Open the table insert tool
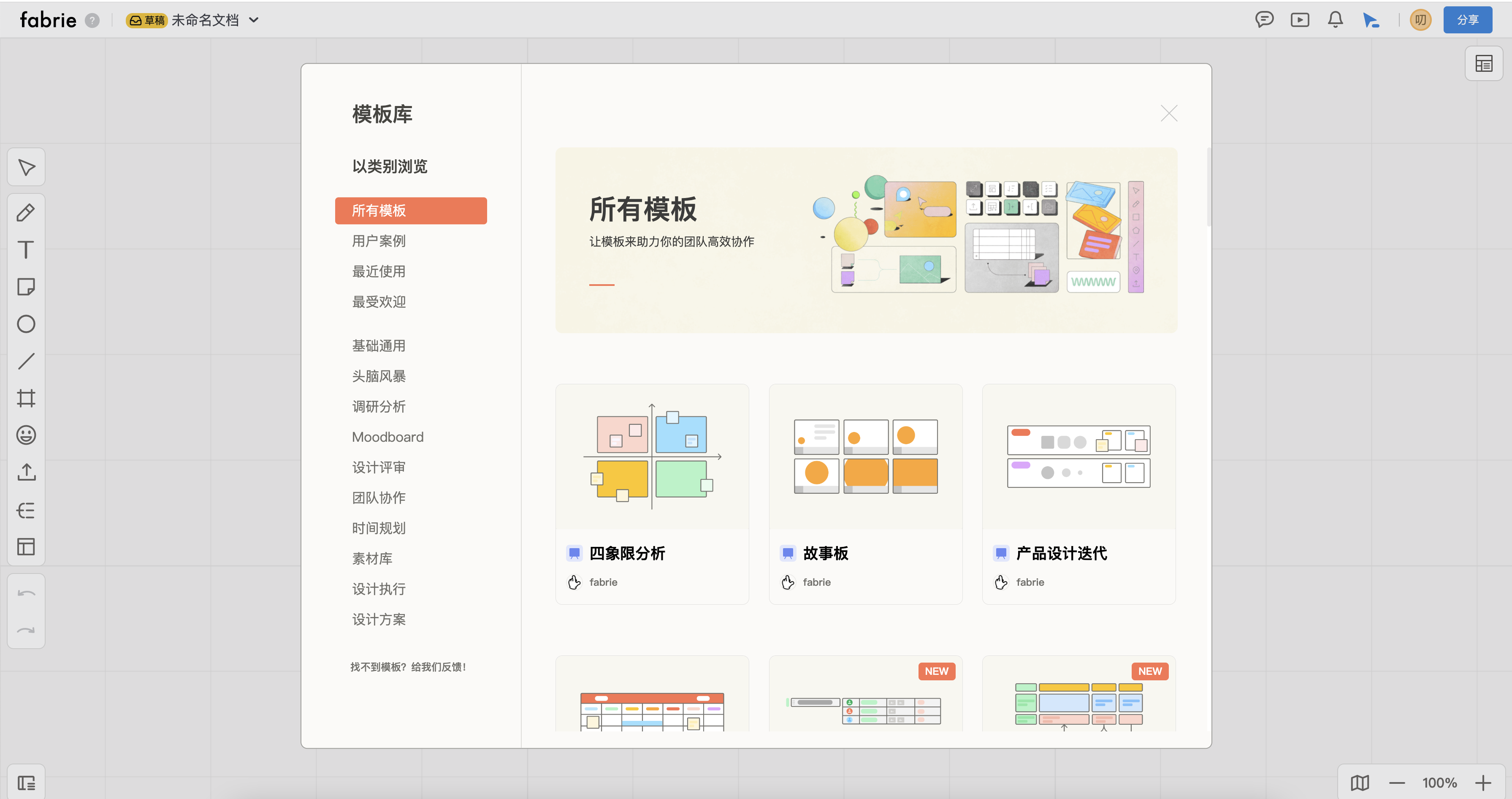The width and height of the screenshot is (1512, 799). click(x=26, y=546)
